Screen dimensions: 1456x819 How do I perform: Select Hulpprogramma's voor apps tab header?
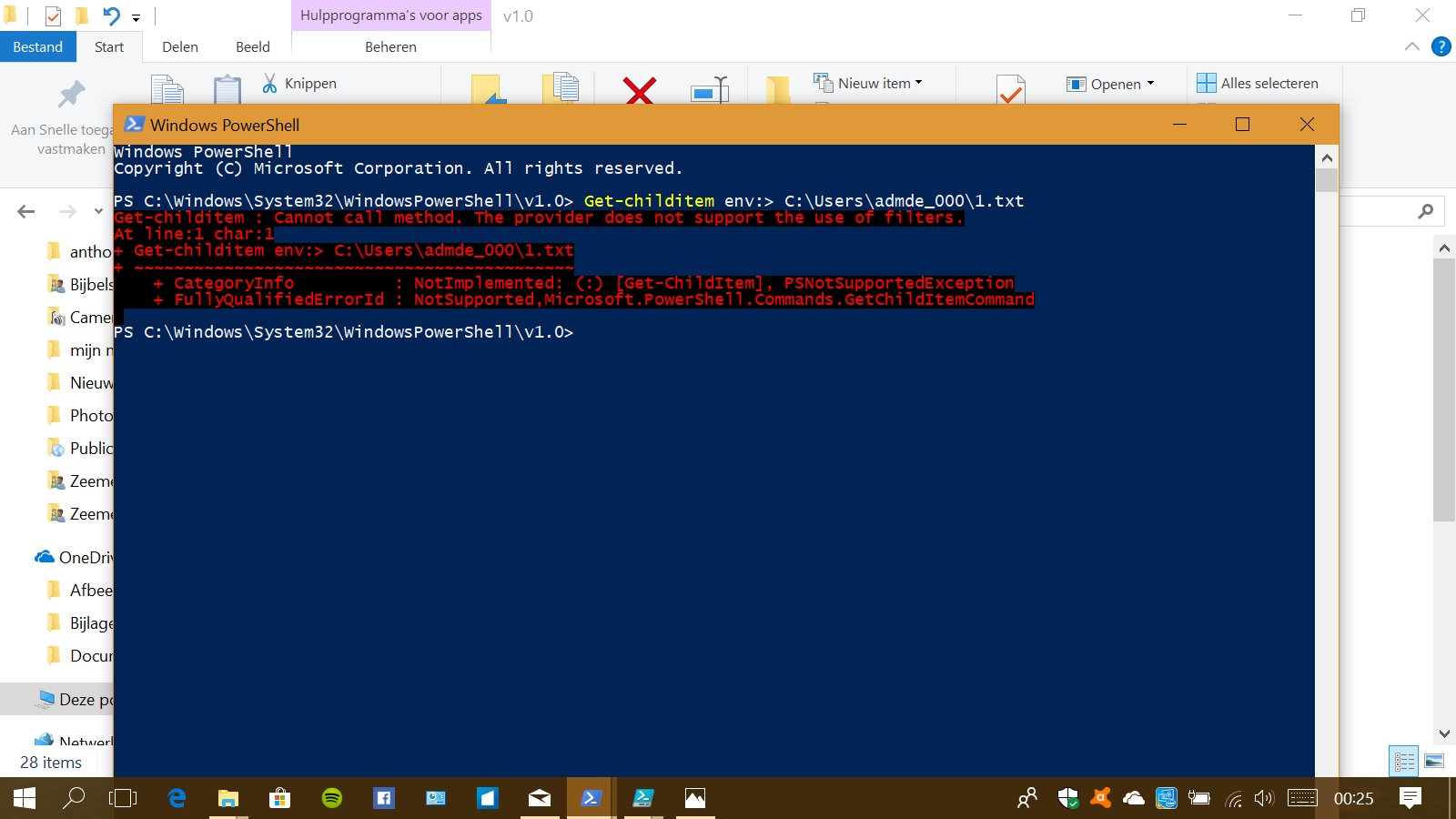[x=391, y=15]
